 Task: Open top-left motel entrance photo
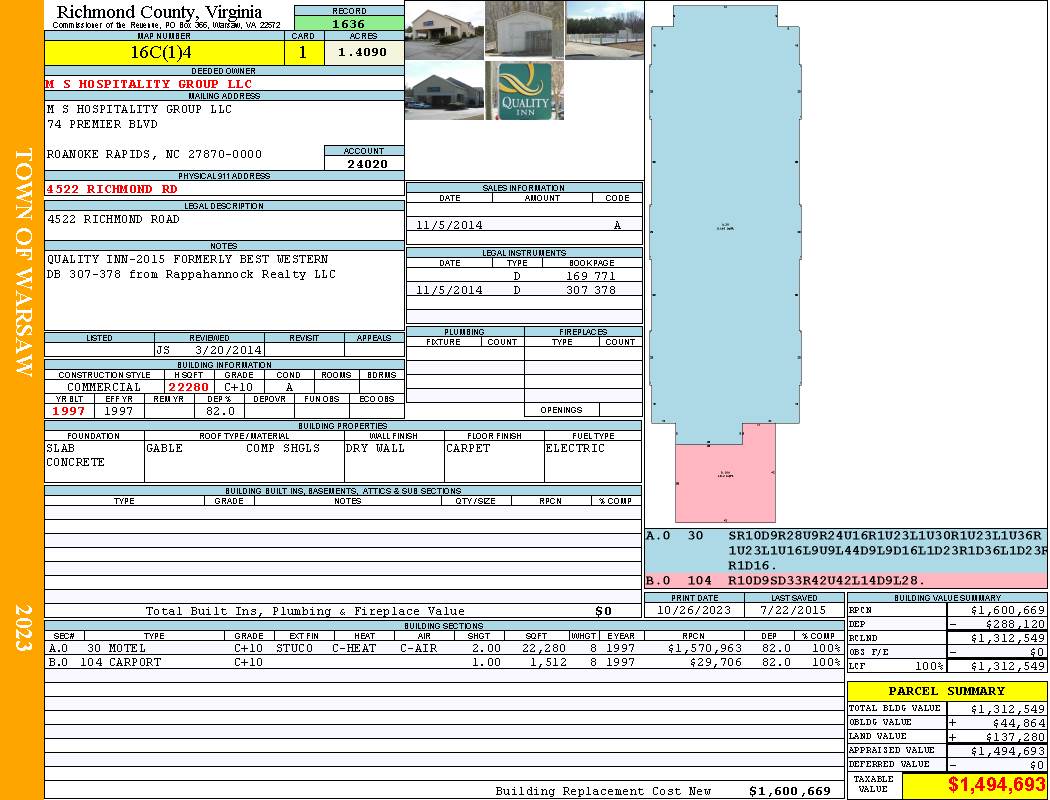pyautogui.click(x=444, y=29)
